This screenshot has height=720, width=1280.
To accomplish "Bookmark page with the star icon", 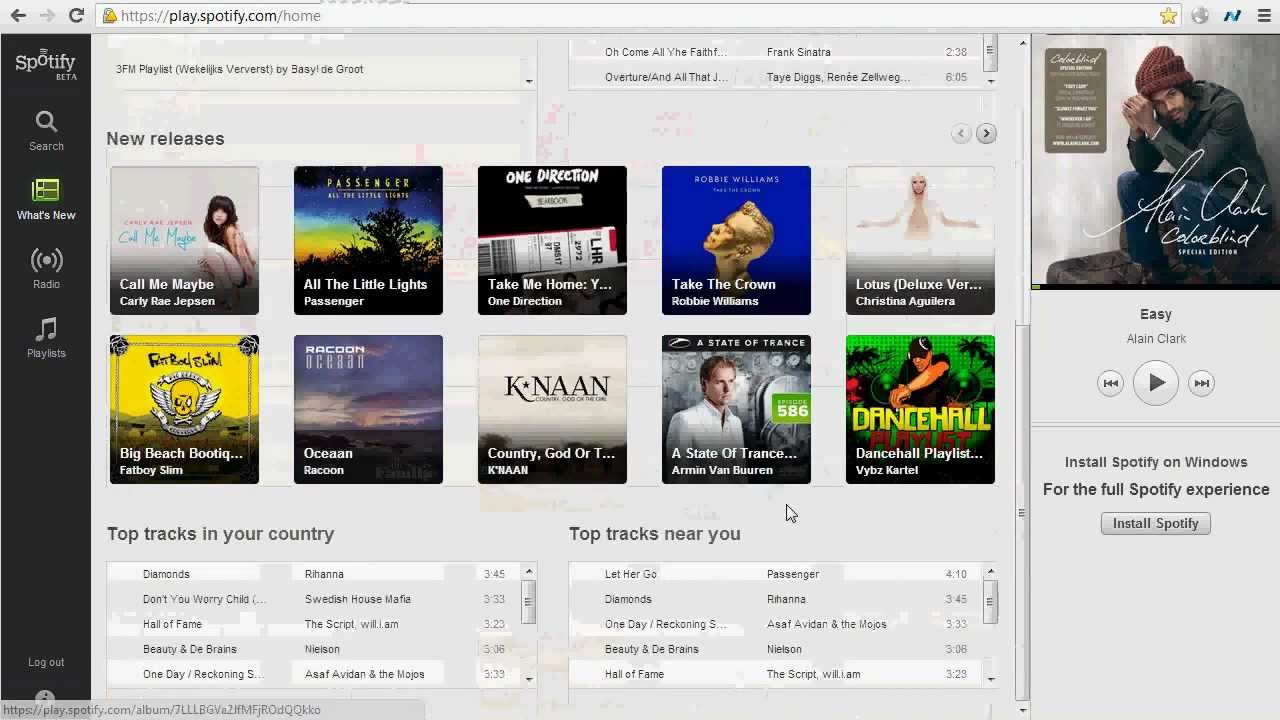I will click(x=1168, y=15).
